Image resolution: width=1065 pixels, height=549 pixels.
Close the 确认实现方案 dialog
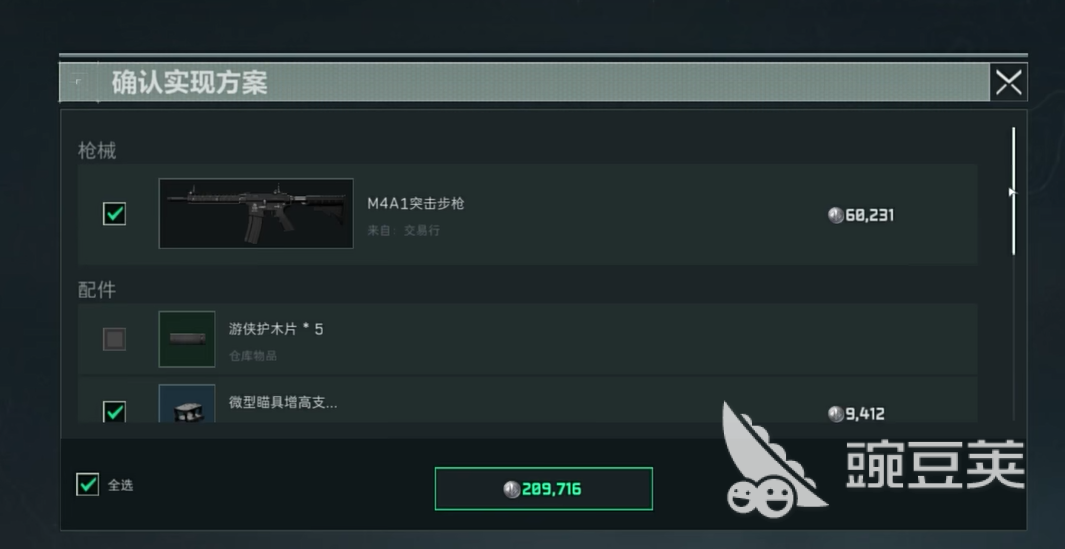pos(1009,82)
